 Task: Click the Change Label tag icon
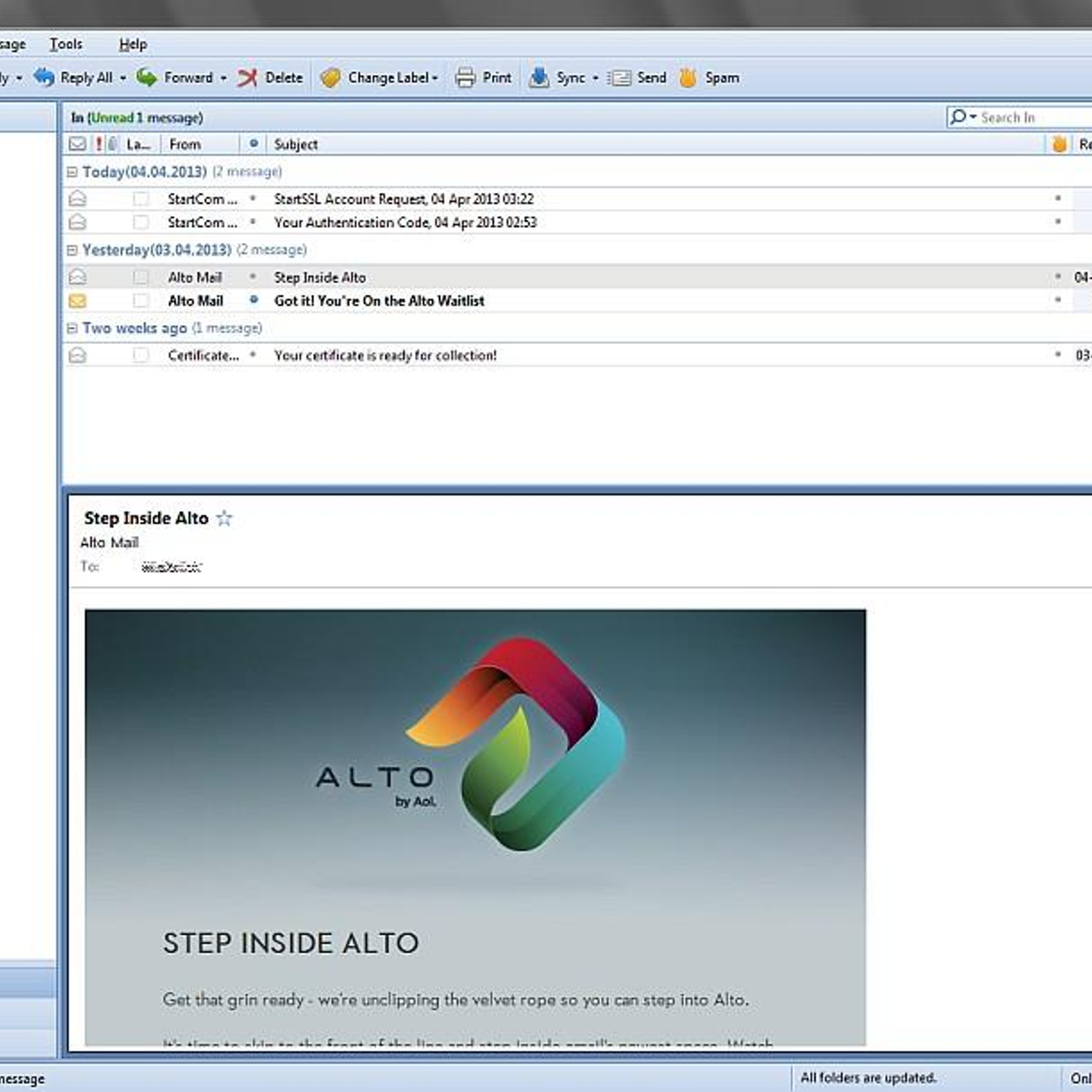[330, 78]
